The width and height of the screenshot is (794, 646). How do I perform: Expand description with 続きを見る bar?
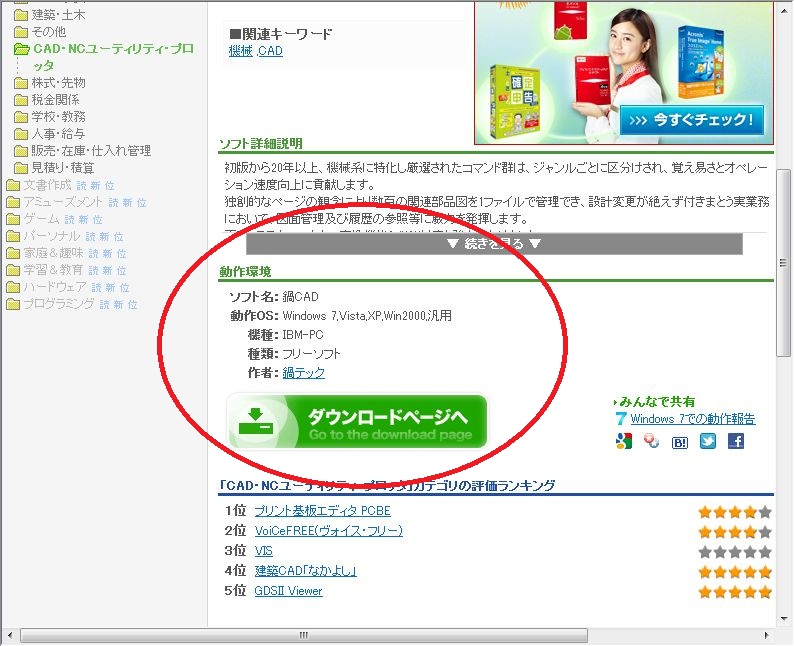tap(494, 244)
